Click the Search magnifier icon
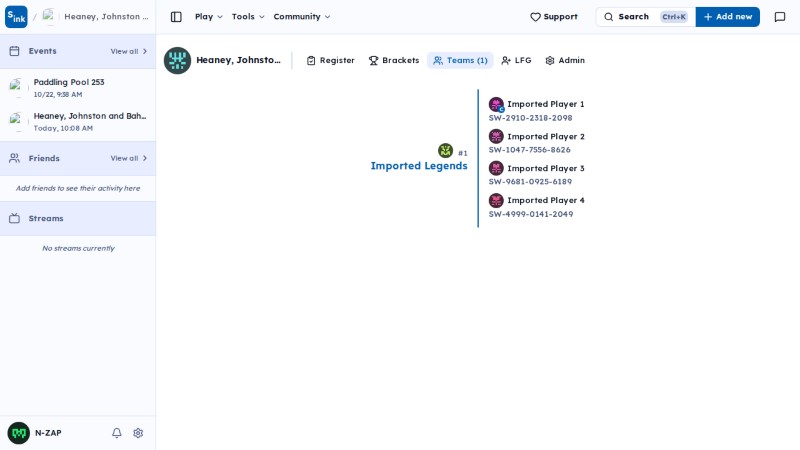Viewport: 800px width, 450px height. [x=609, y=17]
